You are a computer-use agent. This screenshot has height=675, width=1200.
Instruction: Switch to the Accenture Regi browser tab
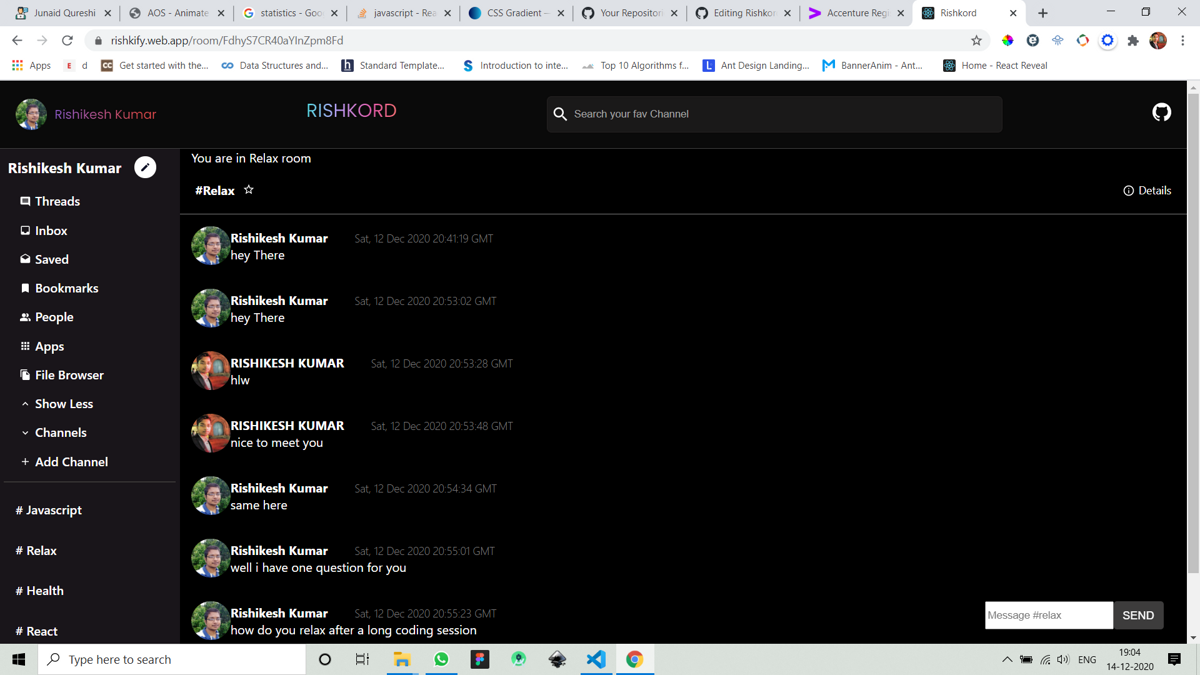coord(857,13)
